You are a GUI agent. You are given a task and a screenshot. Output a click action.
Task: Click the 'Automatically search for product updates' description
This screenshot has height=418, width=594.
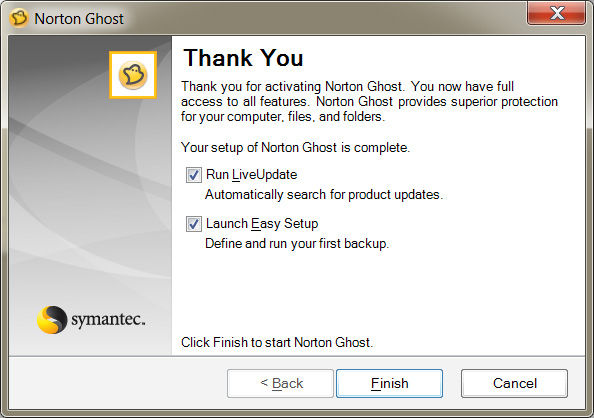coord(324,194)
